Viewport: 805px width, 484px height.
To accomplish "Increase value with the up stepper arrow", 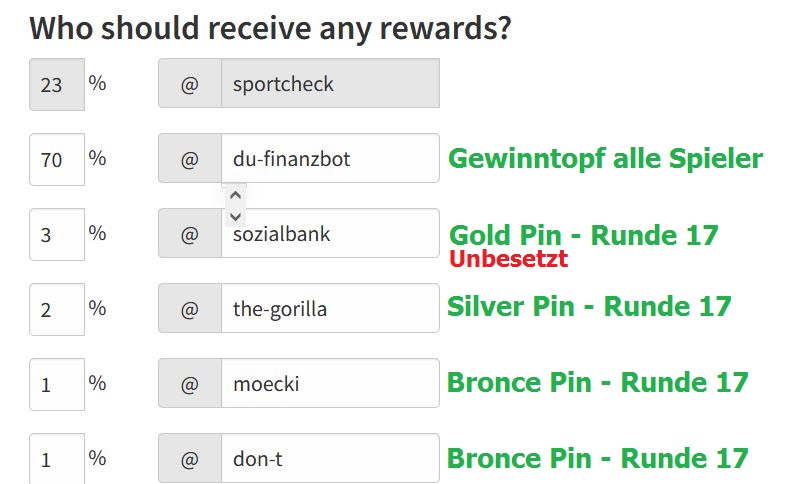I will 236,195.
